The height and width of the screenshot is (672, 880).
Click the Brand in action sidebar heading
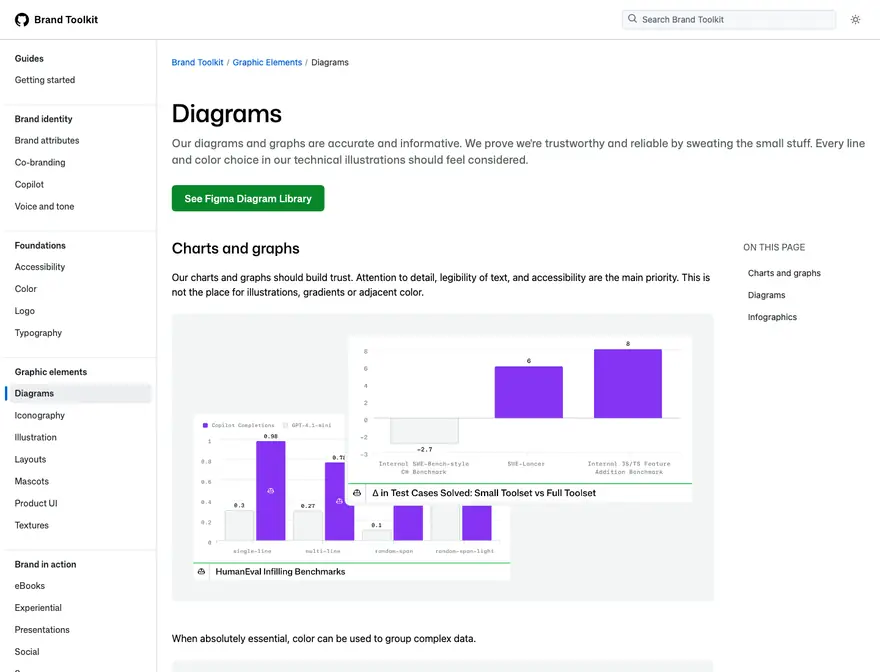[x=45, y=564]
